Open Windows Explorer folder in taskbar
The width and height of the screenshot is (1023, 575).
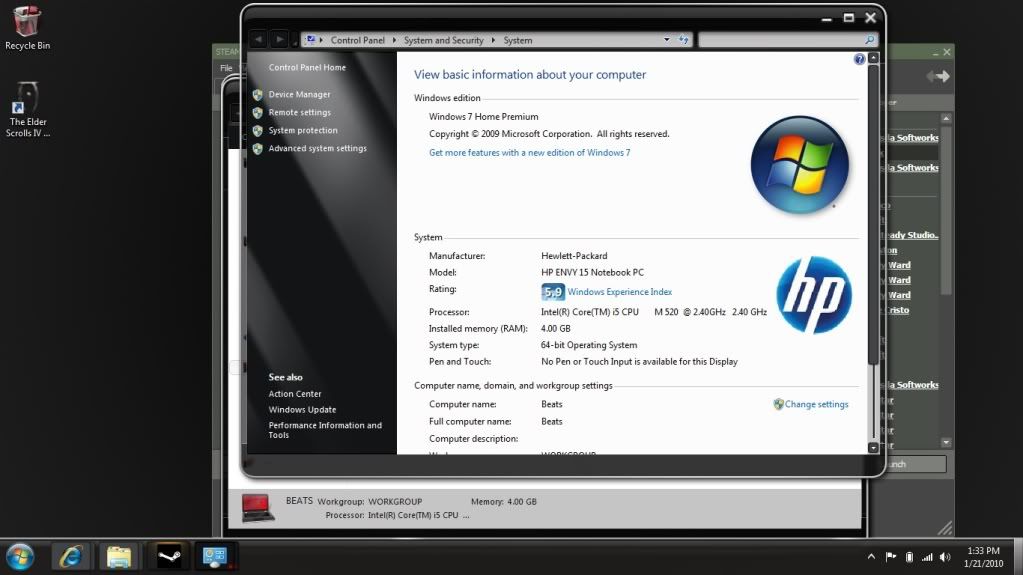[119, 557]
